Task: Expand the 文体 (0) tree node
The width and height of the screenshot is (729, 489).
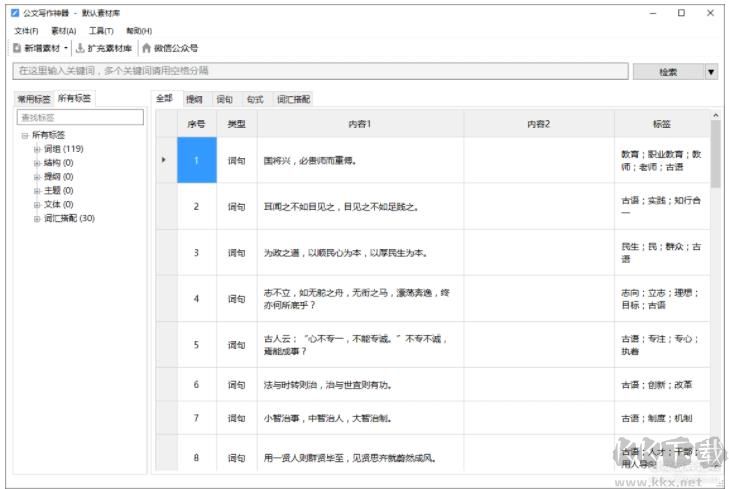Action: point(37,205)
